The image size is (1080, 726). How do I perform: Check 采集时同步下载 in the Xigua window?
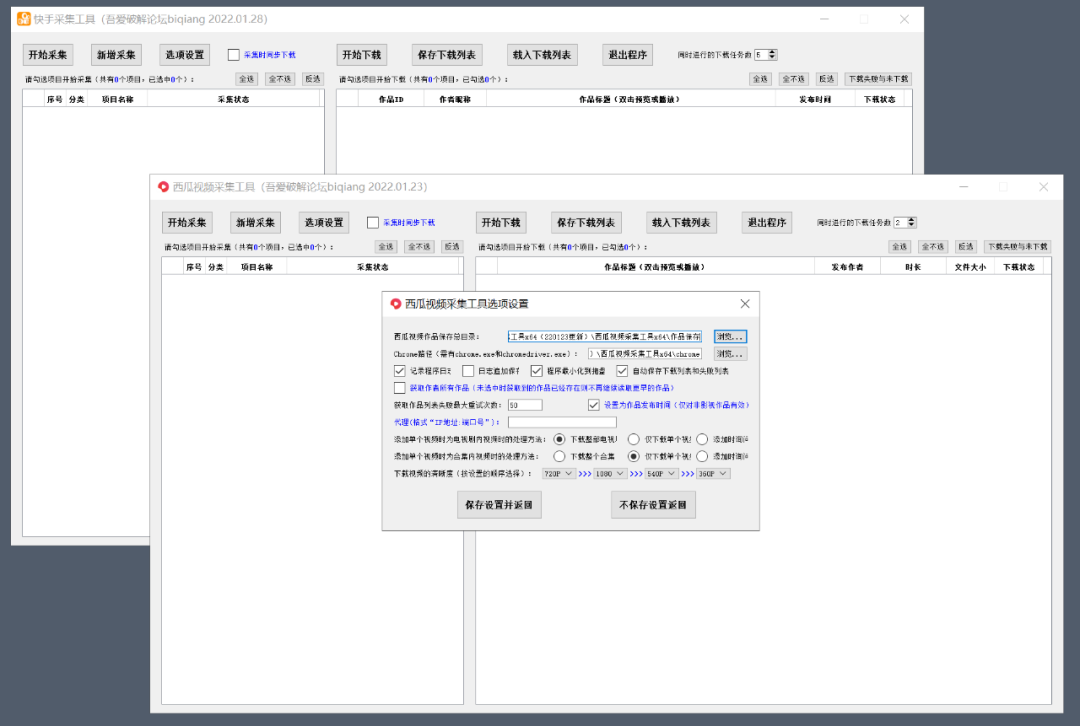(x=373, y=222)
